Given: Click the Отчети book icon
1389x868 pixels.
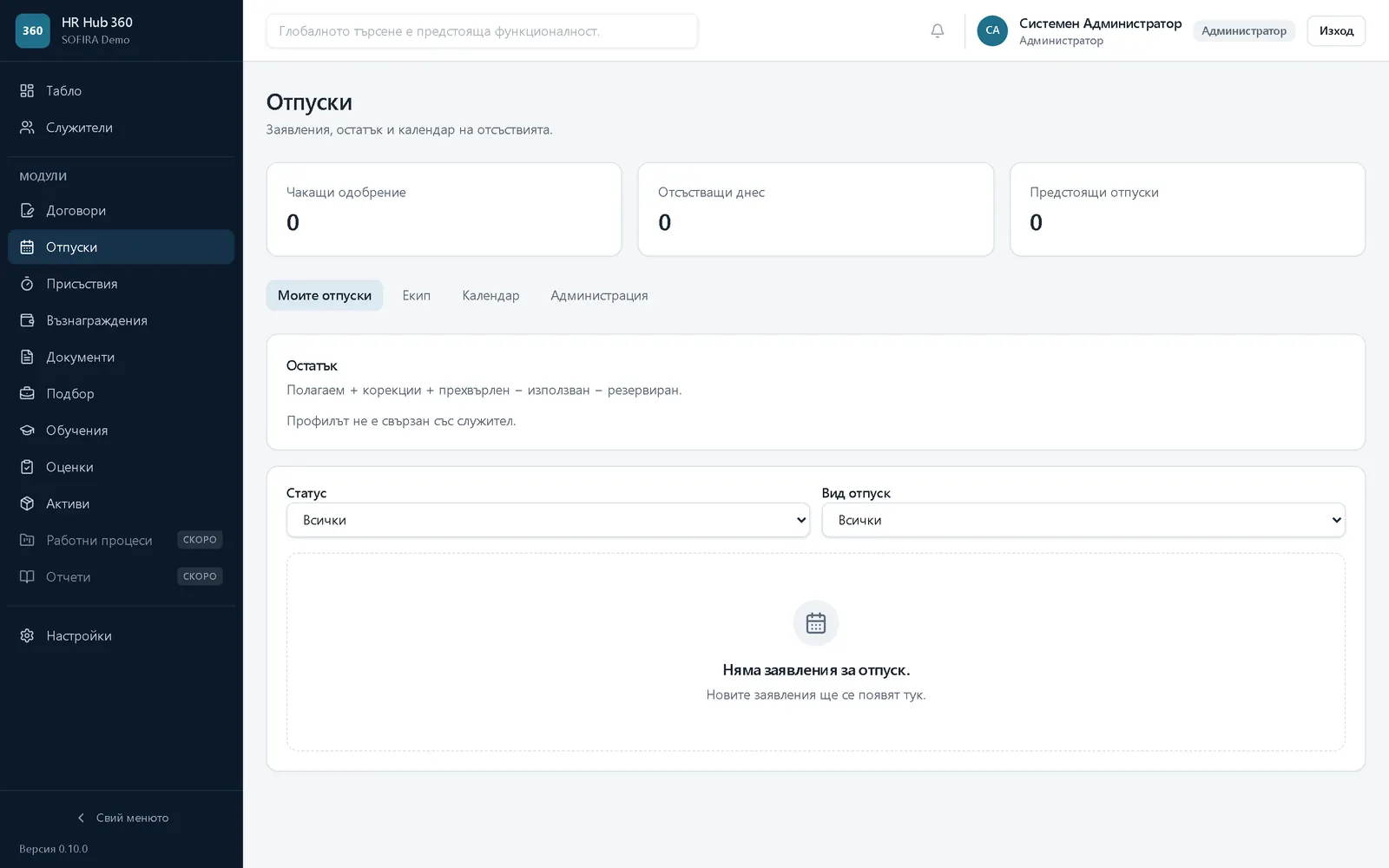Looking at the screenshot, I should point(27,576).
